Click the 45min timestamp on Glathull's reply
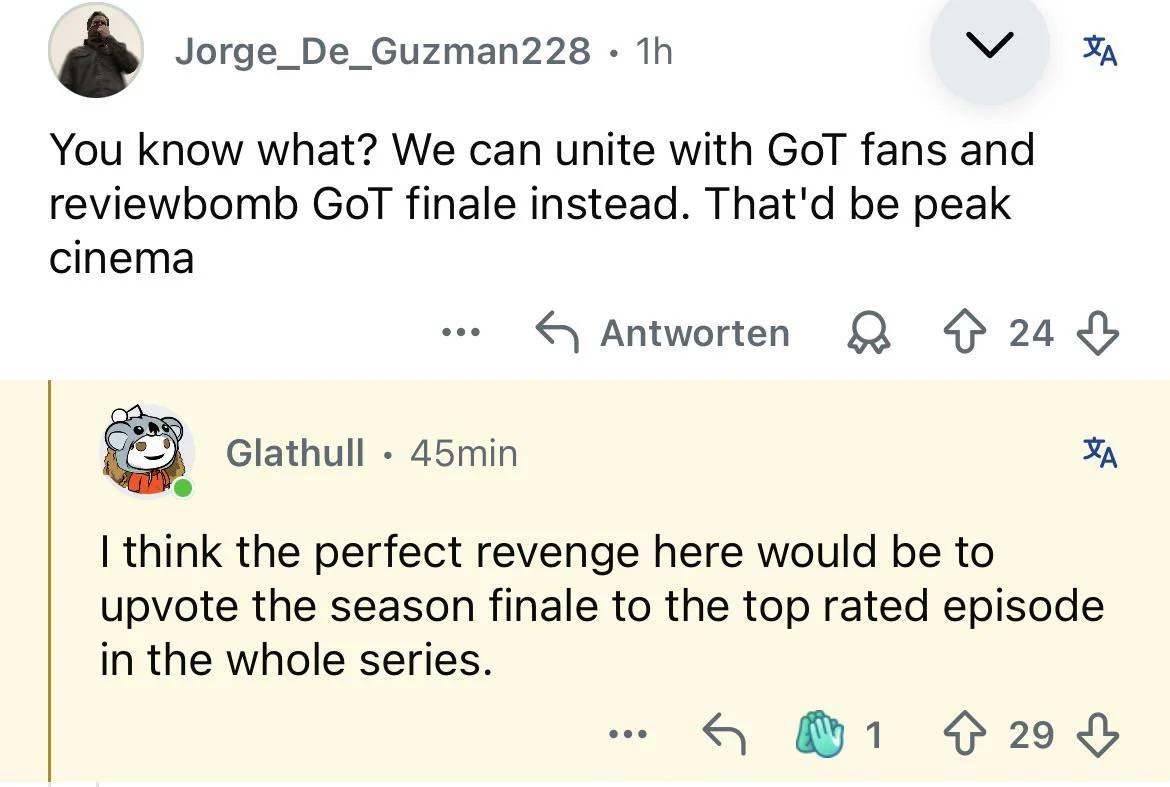This screenshot has width=1170, height=787. click(464, 453)
